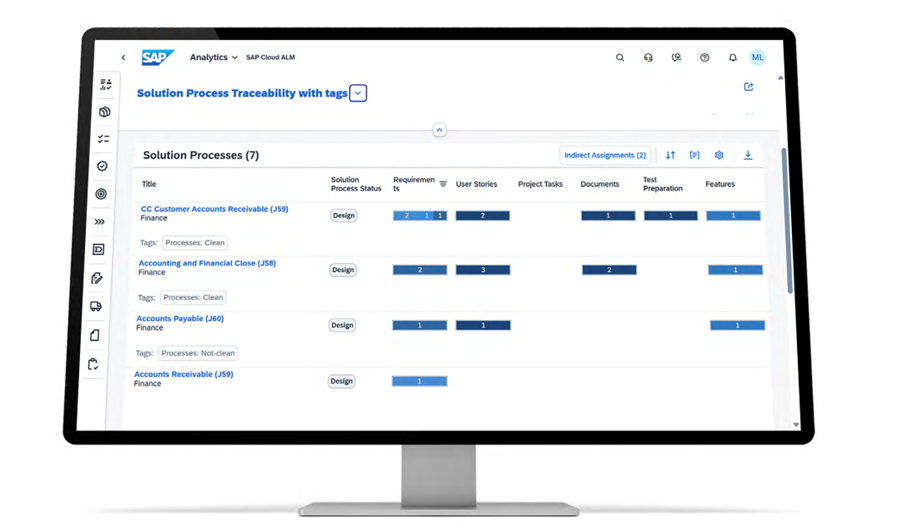Click Requirements bar 2 for Accounting and Financial Close
907x532 pixels.
click(420, 270)
